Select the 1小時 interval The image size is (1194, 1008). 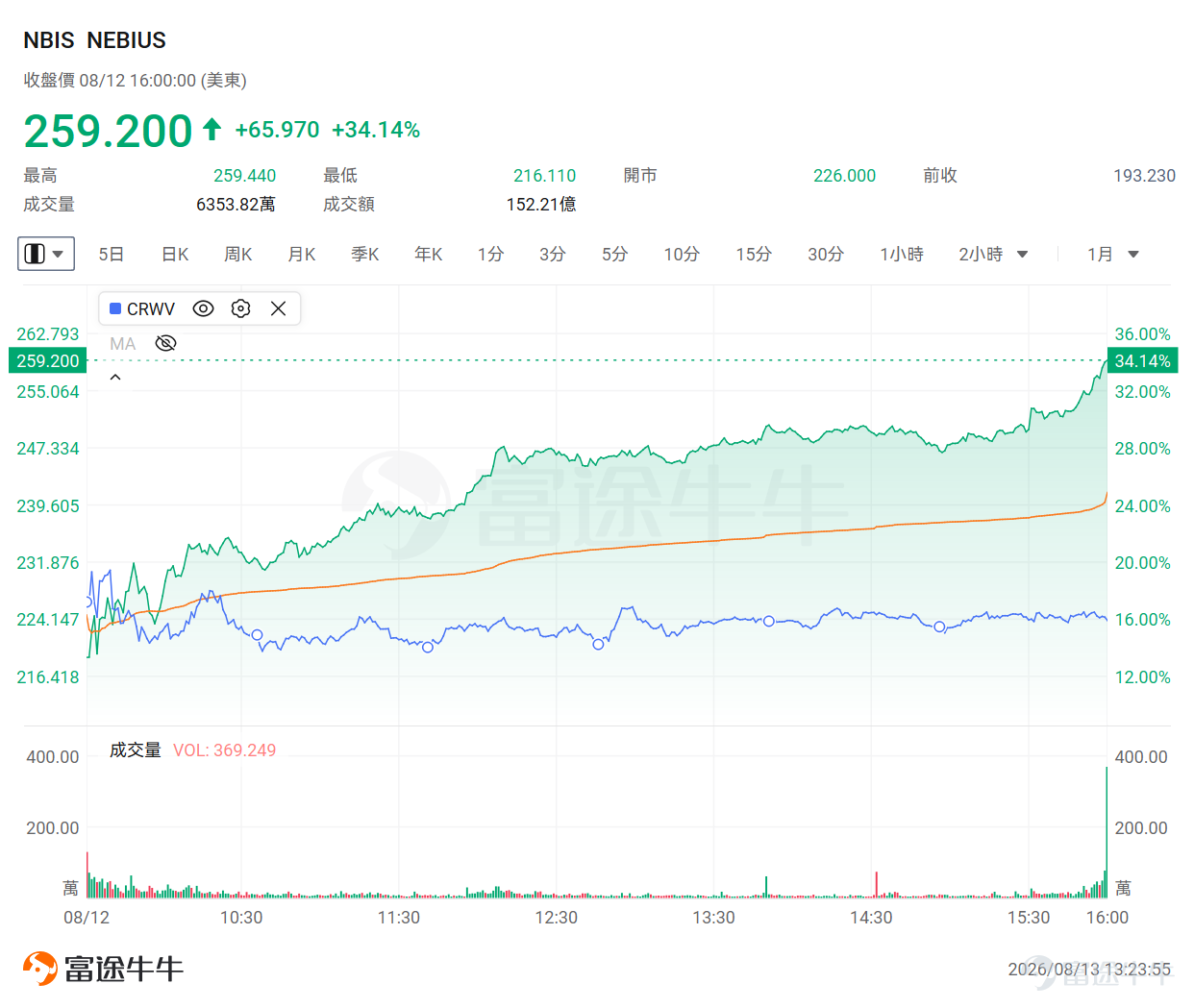[x=902, y=254]
